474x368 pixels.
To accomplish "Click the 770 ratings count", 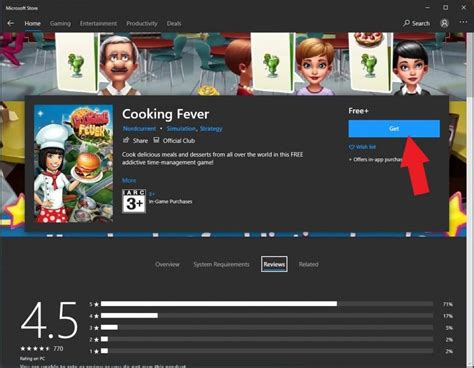I will [x=58, y=349].
